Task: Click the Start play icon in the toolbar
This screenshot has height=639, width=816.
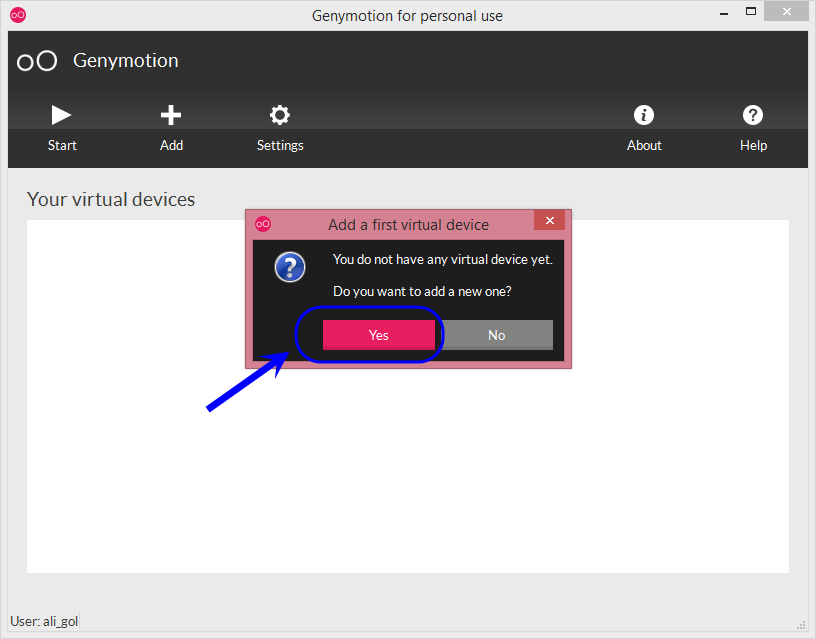Action: click(61, 115)
